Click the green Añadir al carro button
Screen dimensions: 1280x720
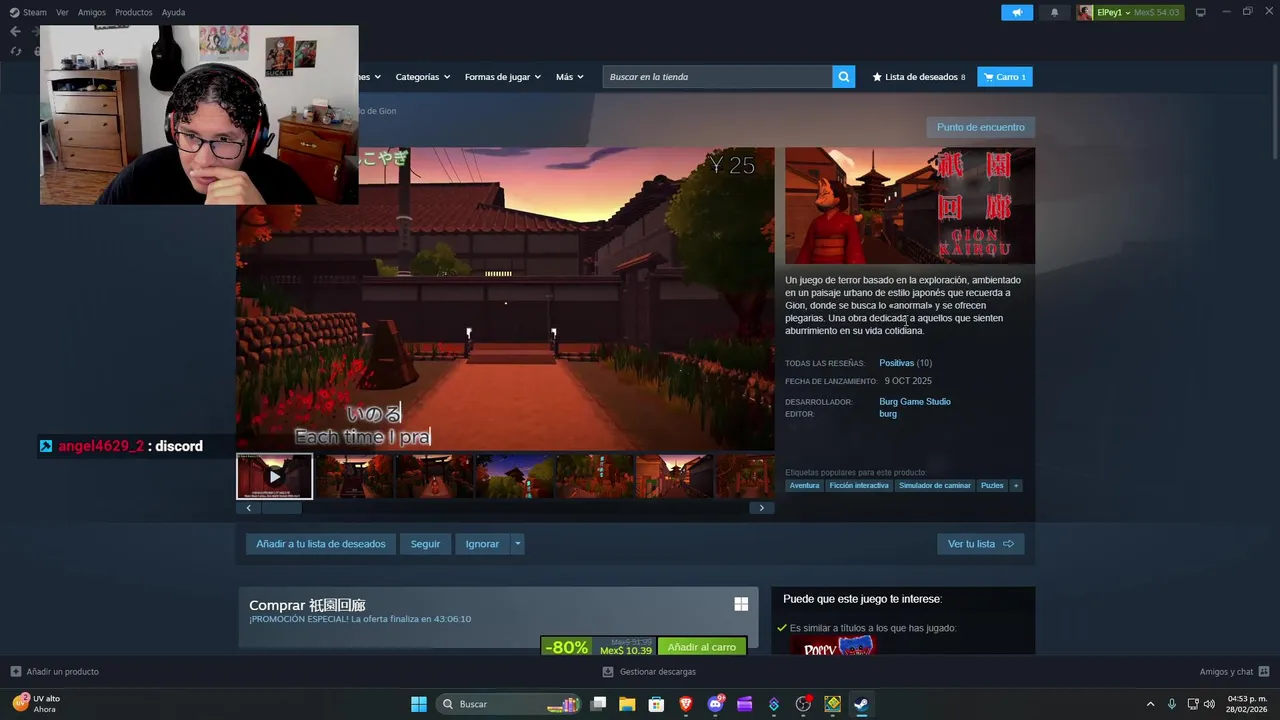pos(702,647)
